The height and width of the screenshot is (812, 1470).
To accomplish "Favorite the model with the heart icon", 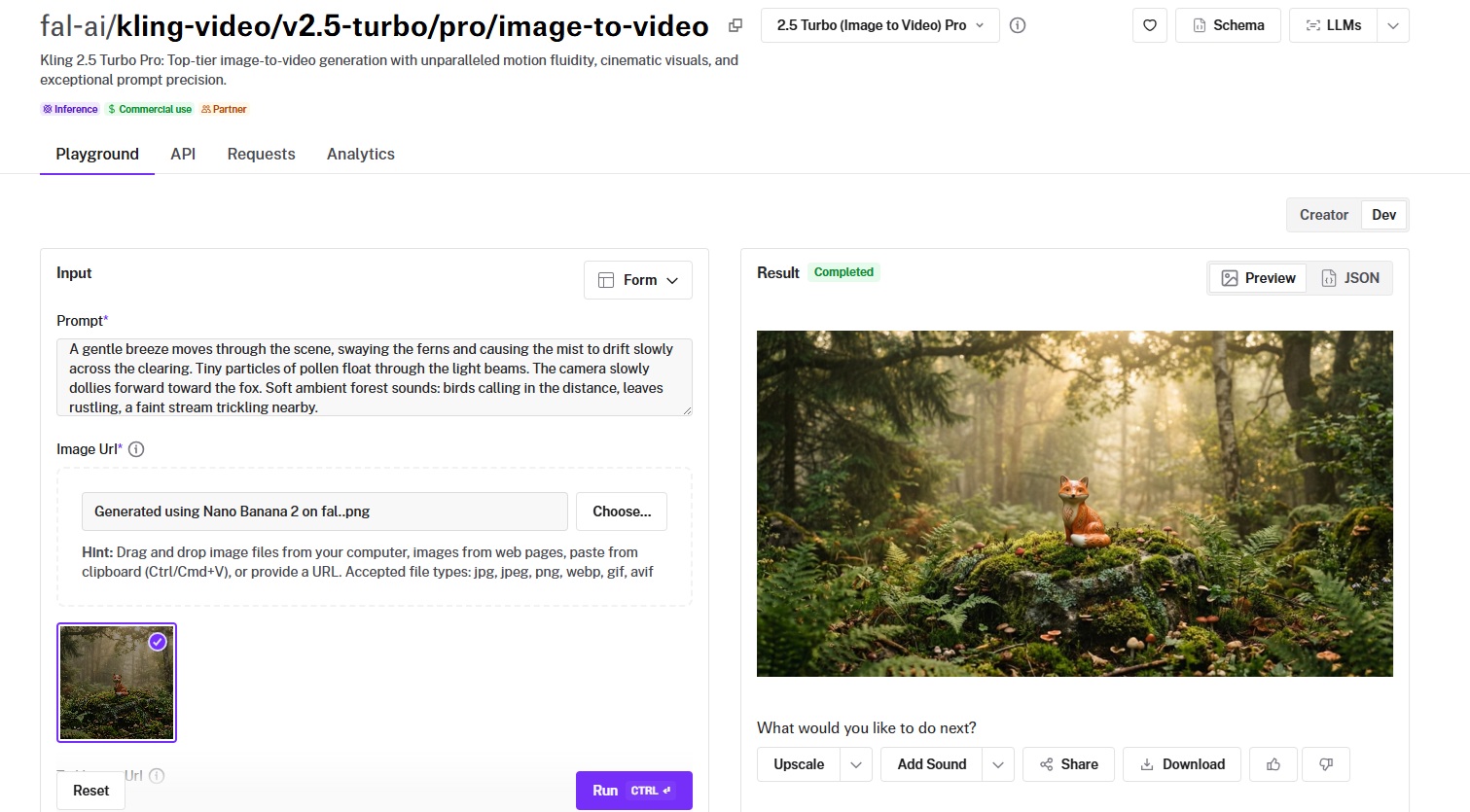I will coord(1149,25).
